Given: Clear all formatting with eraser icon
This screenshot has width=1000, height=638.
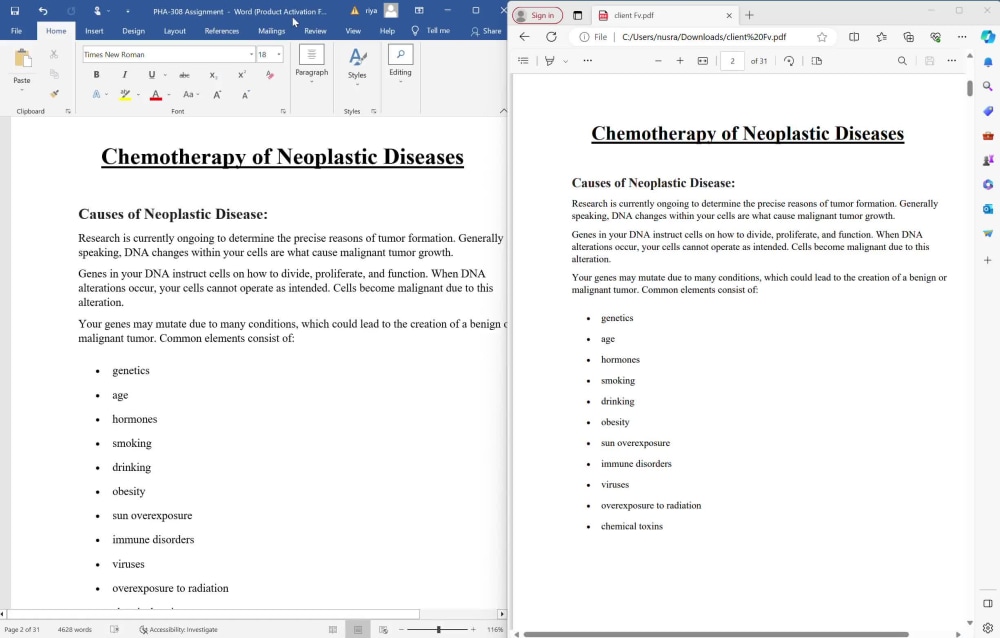Looking at the screenshot, I should (270, 75).
